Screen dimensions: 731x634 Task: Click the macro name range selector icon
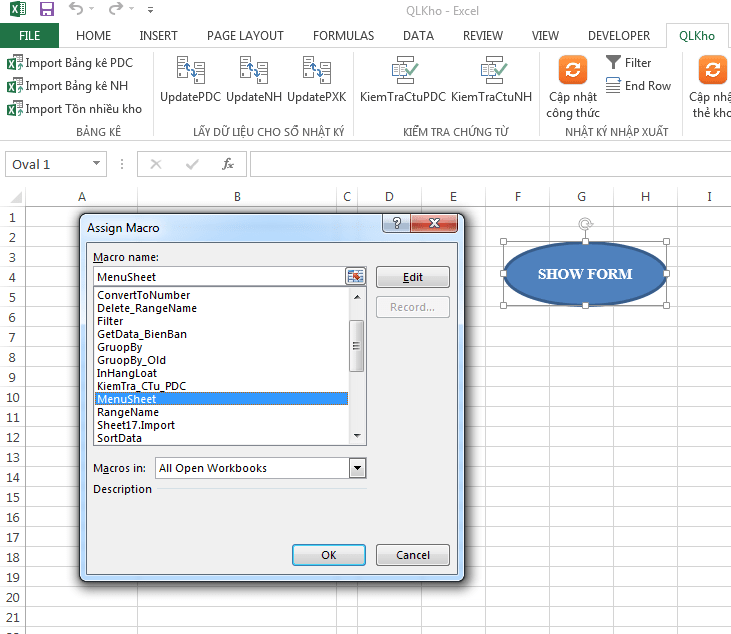pyautogui.click(x=356, y=277)
